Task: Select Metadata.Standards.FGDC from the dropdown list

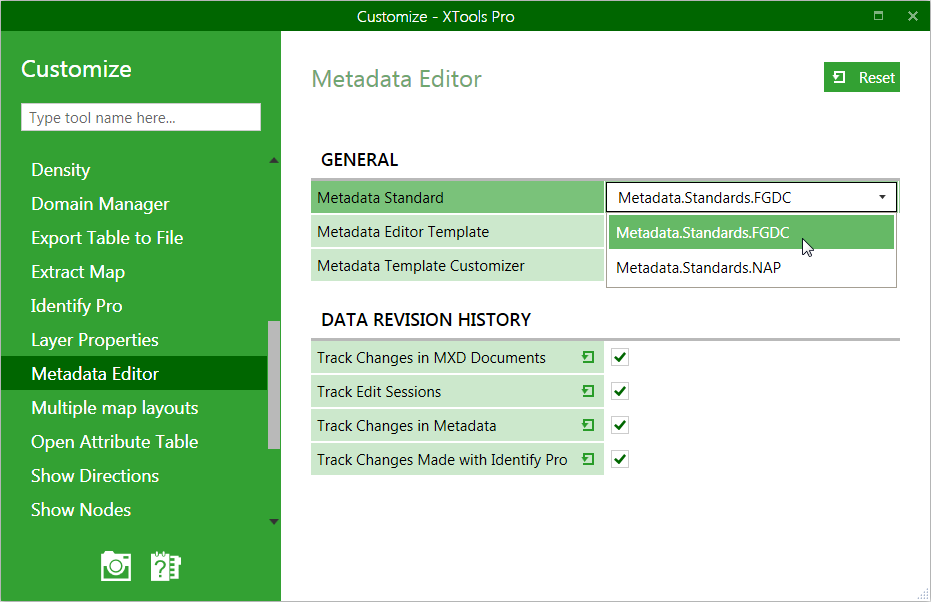Action: click(x=751, y=232)
